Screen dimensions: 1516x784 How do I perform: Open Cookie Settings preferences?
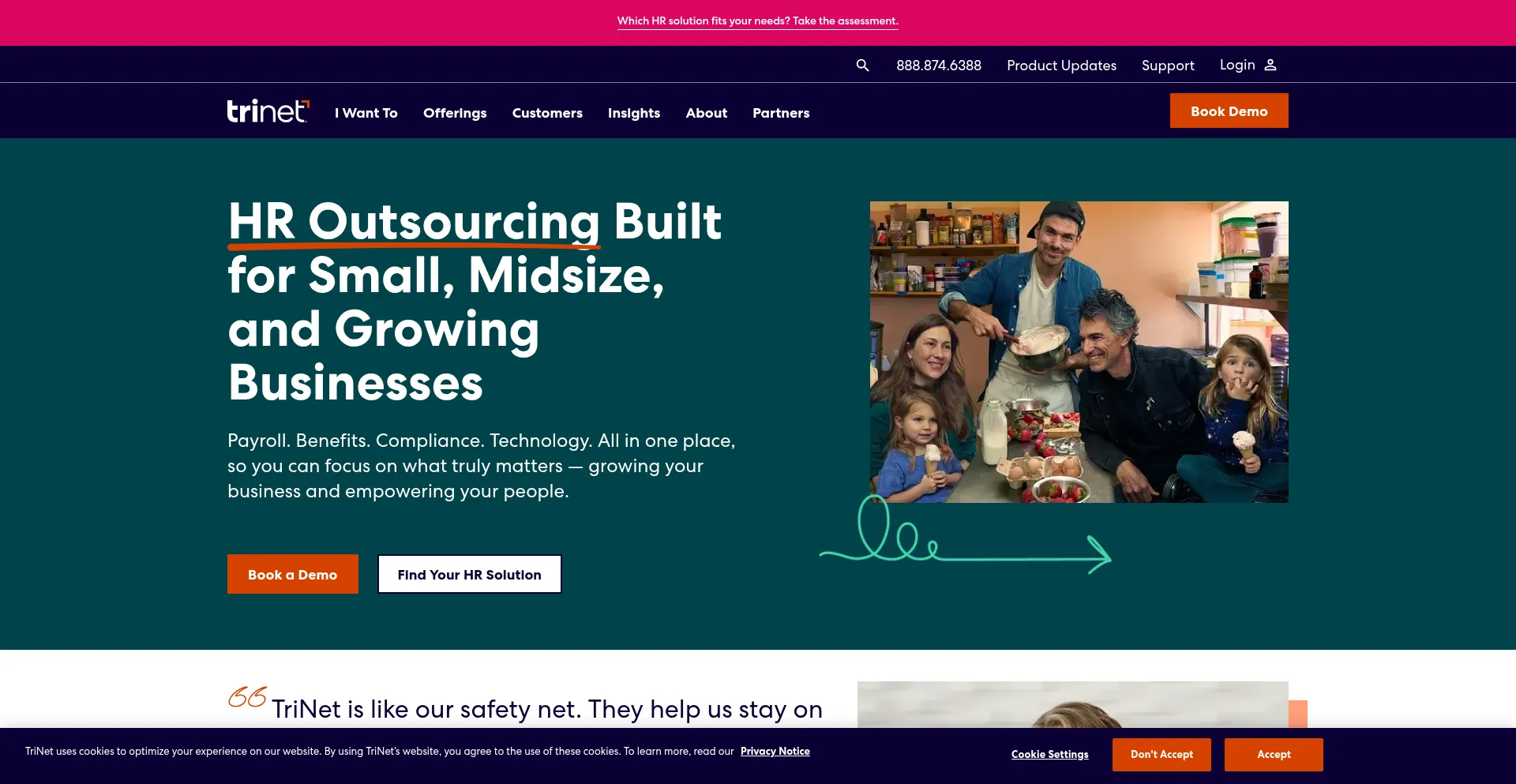(x=1050, y=755)
